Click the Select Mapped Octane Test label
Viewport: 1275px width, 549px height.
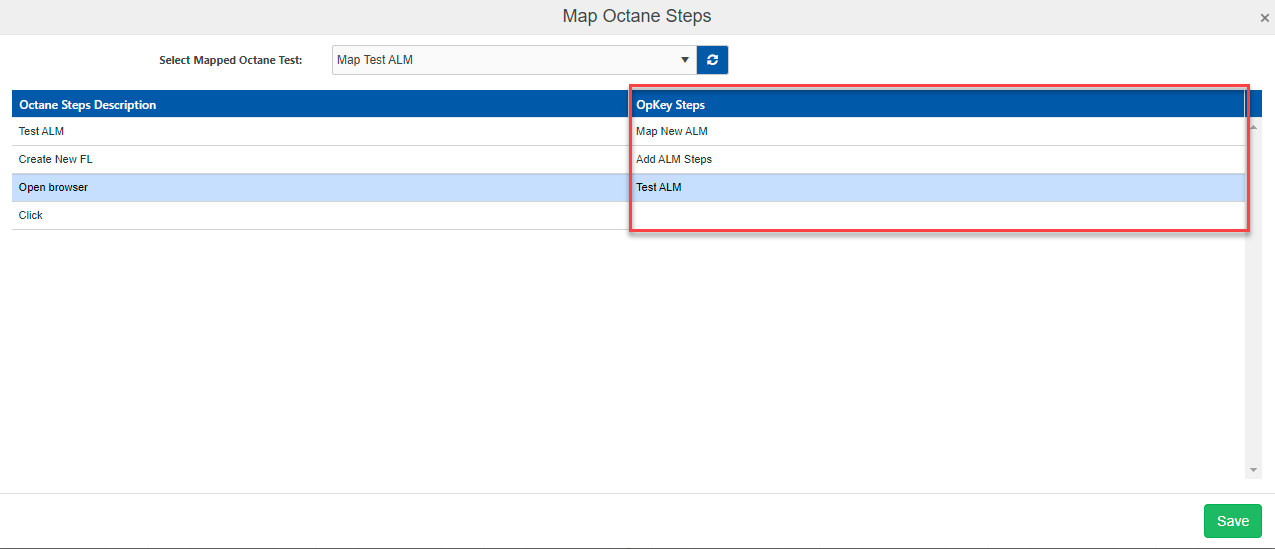click(230, 60)
